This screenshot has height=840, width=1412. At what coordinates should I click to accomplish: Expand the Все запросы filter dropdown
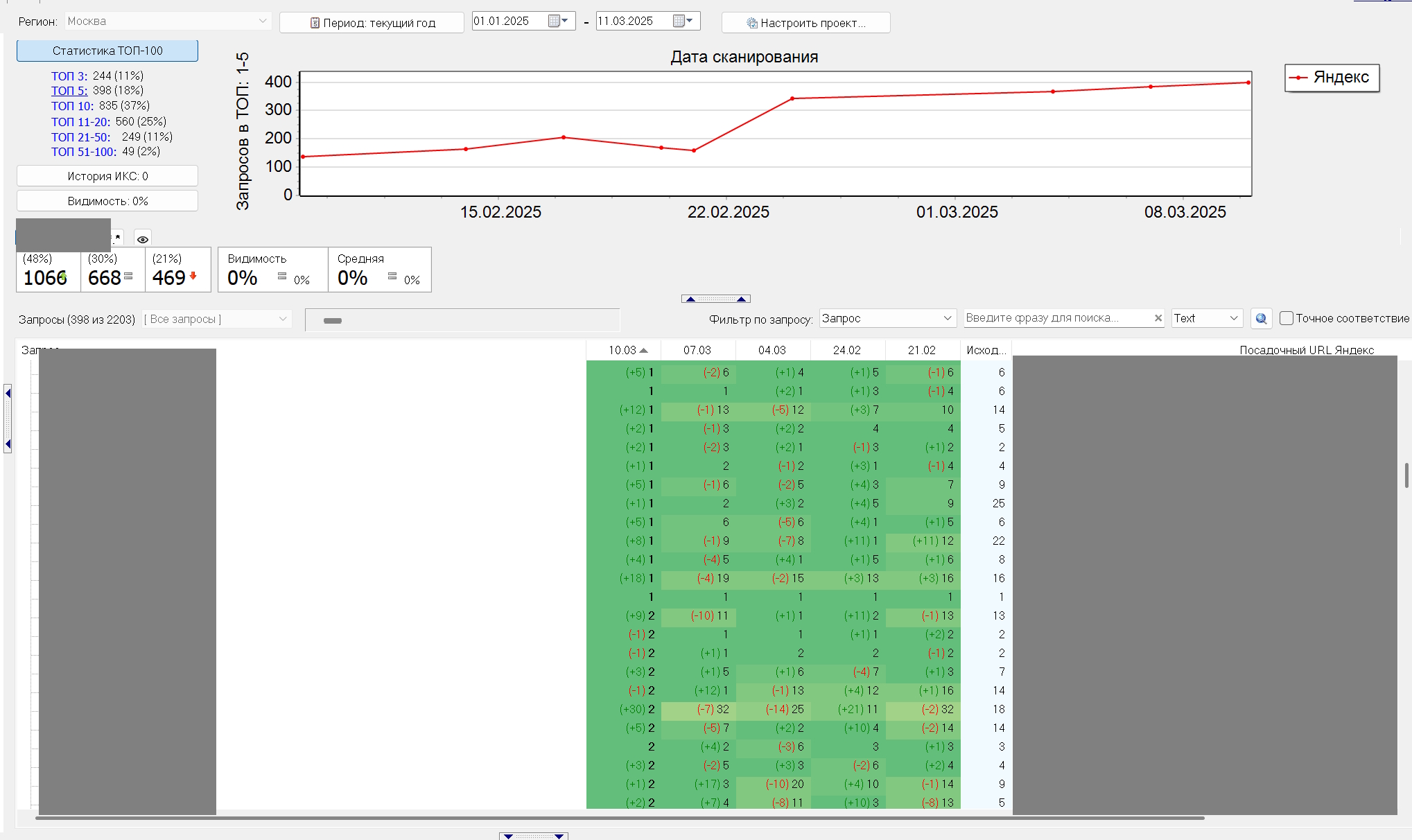click(x=216, y=319)
